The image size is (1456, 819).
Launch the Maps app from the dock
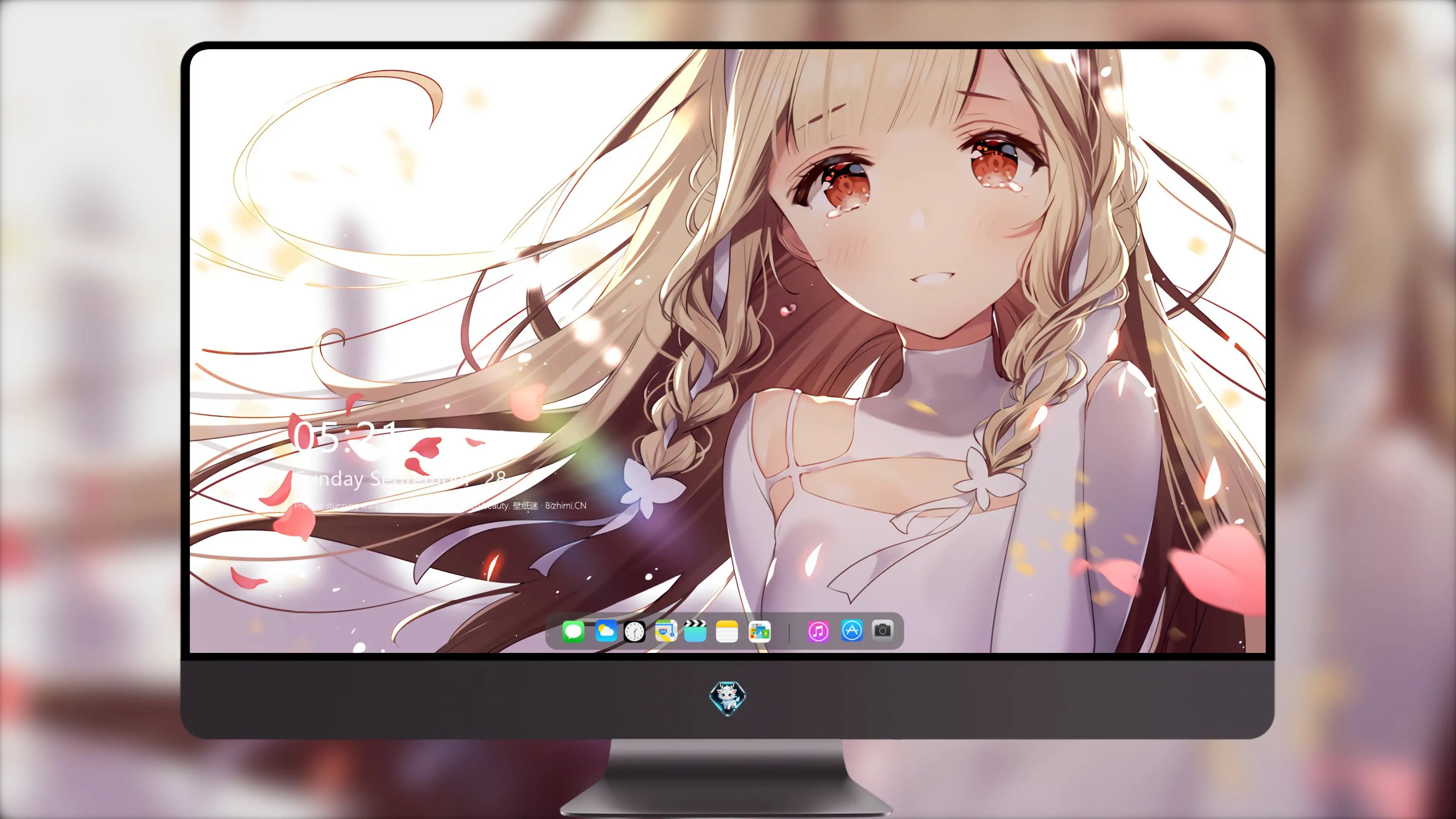[x=666, y=631]
